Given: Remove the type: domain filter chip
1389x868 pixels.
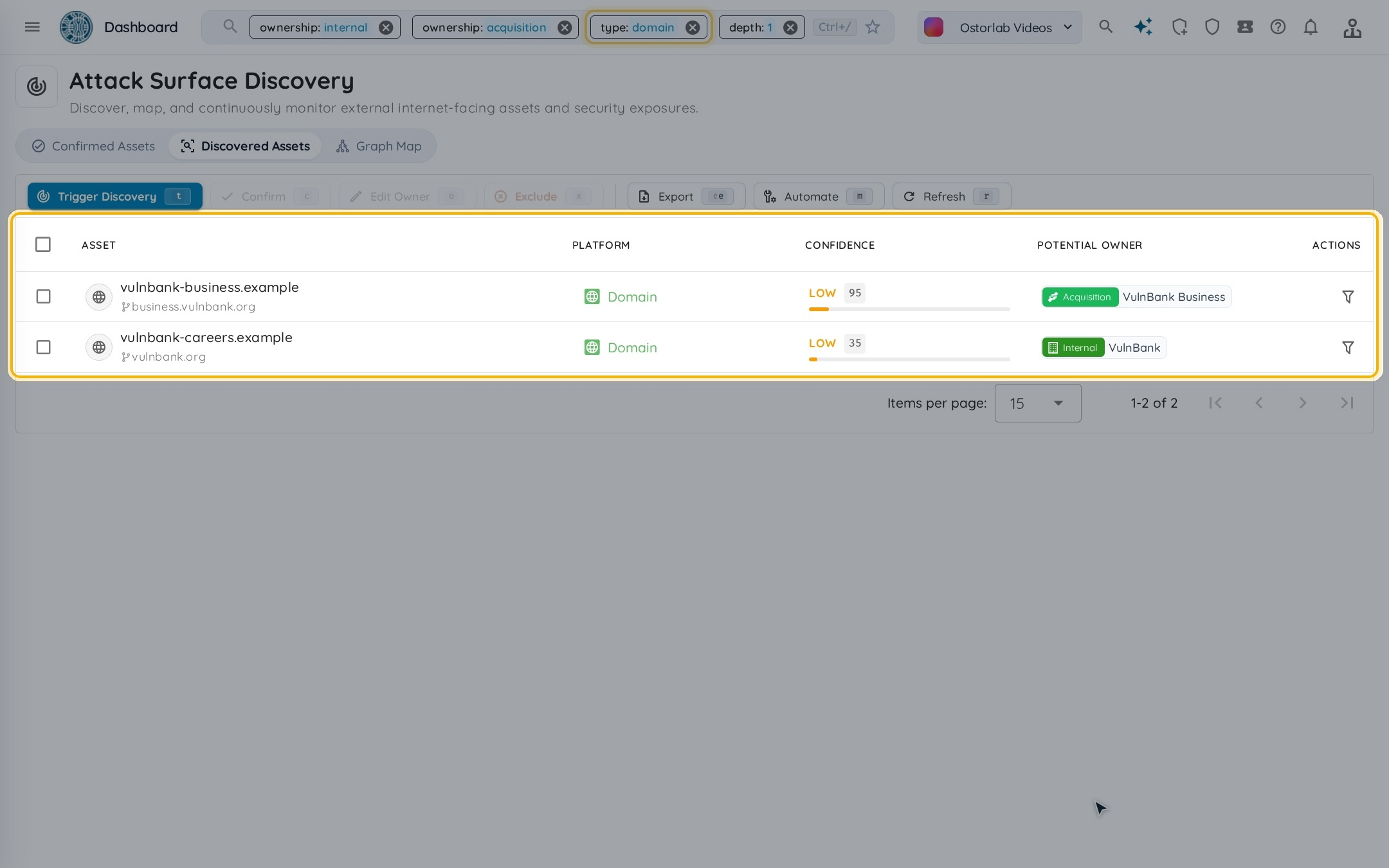Looking at the screenshot, I should click(693, 27).
